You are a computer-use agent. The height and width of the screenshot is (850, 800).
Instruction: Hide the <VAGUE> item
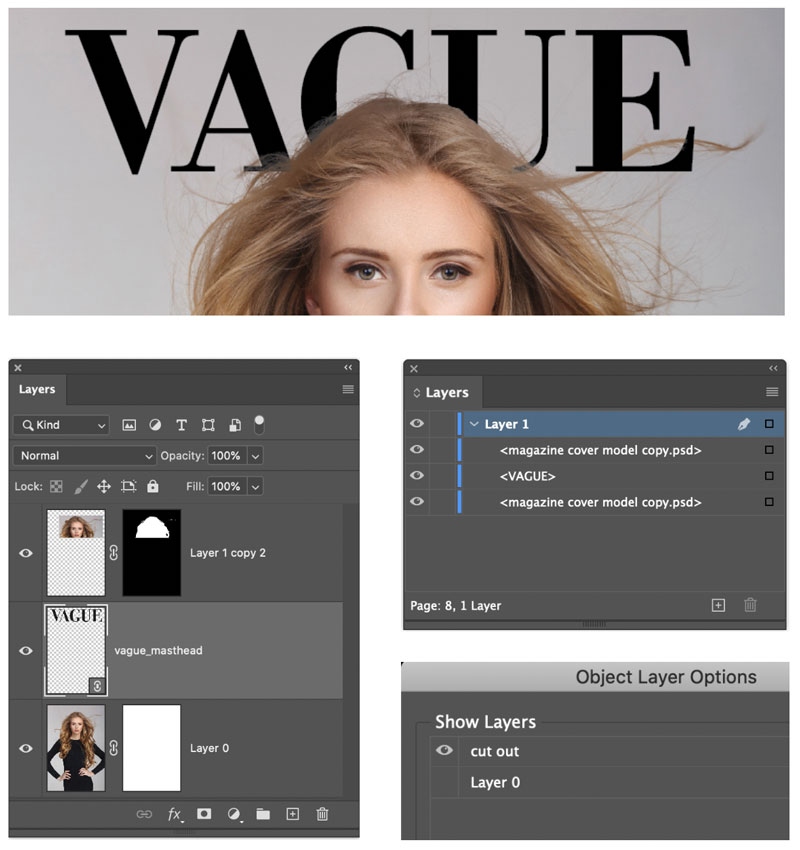click(417, 475)
